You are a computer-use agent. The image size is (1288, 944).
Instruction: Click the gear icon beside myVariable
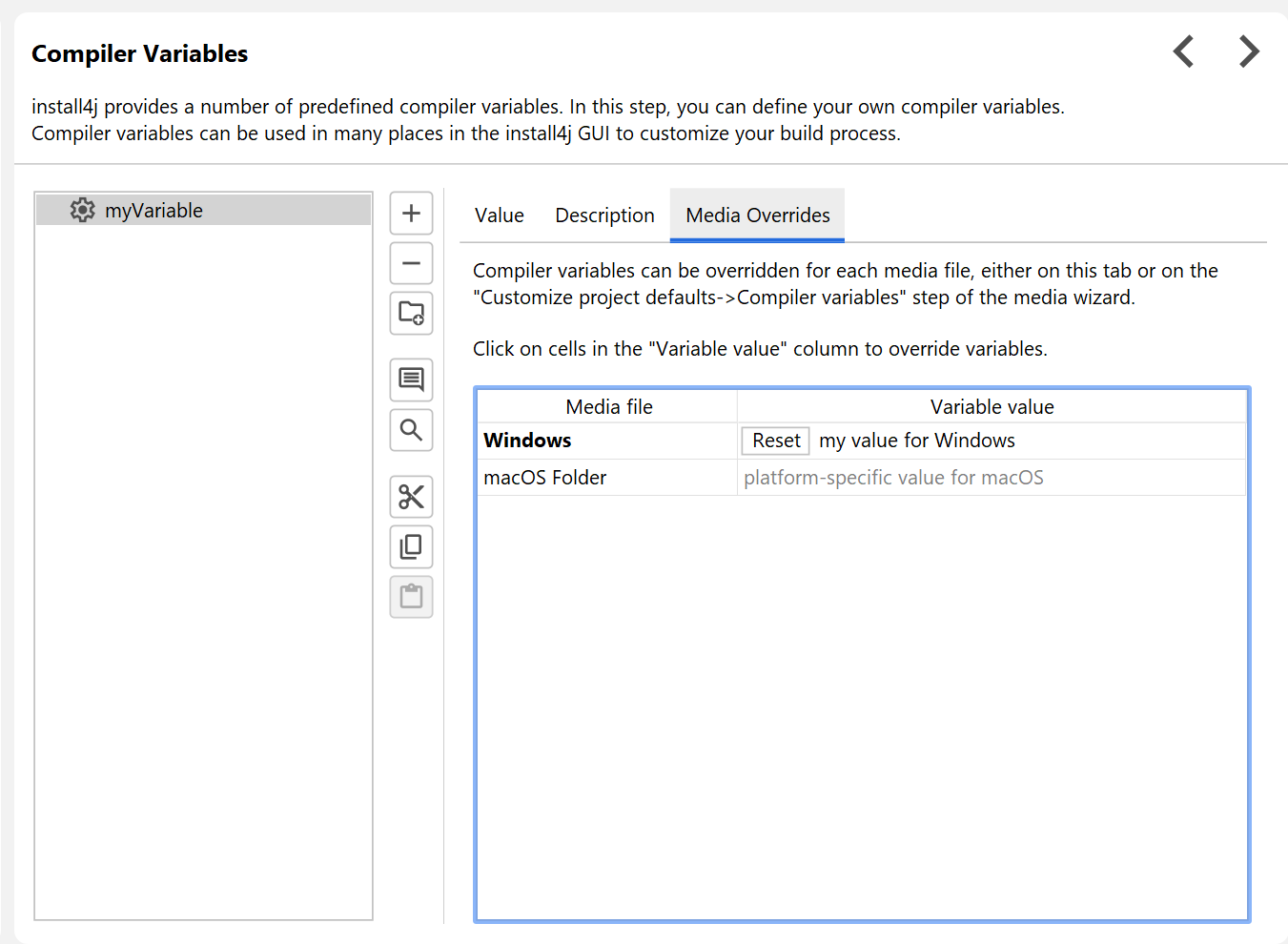coord(83,211)
